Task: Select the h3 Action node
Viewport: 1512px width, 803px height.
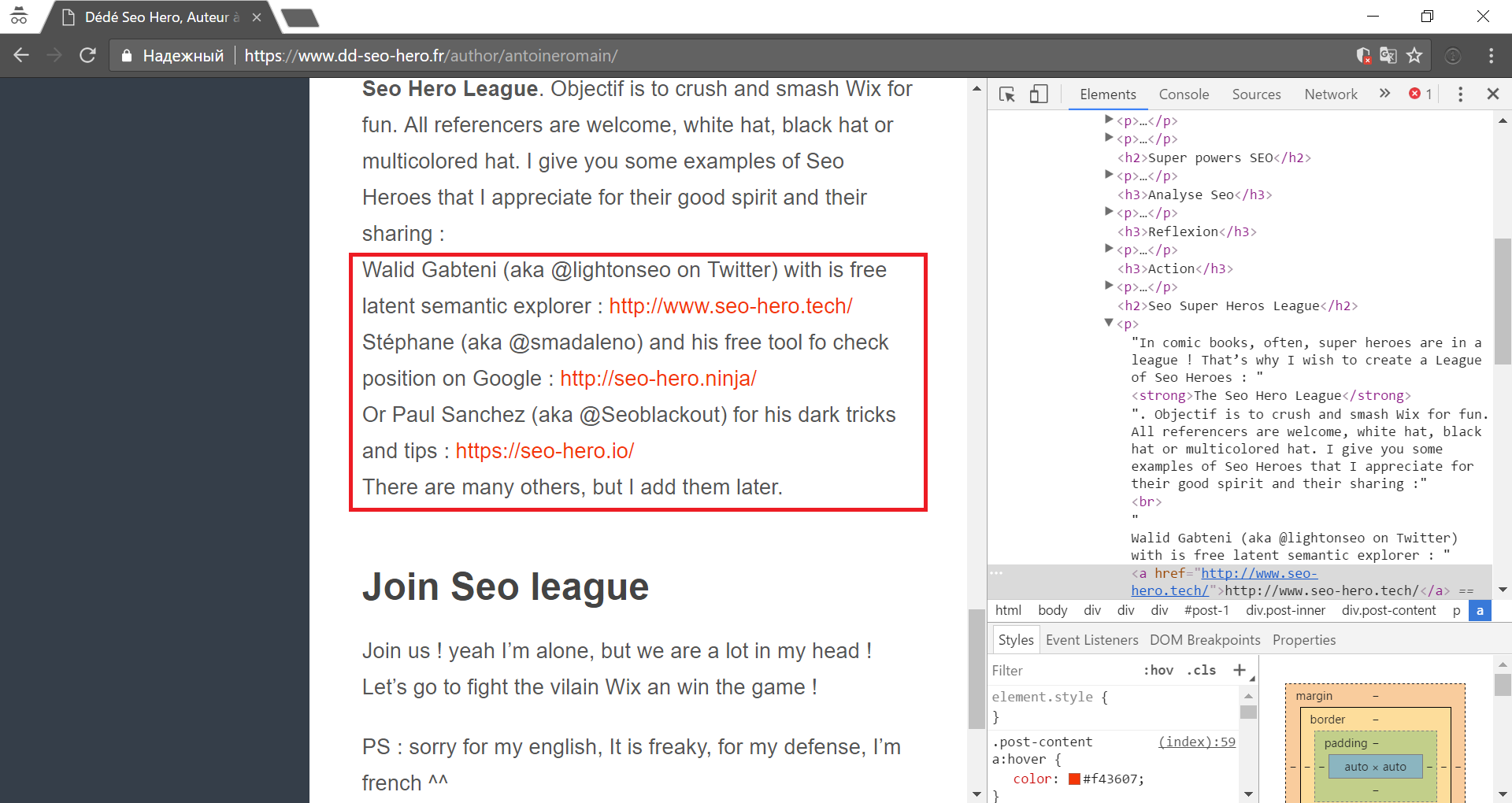Action: (x=1174, y=268)
